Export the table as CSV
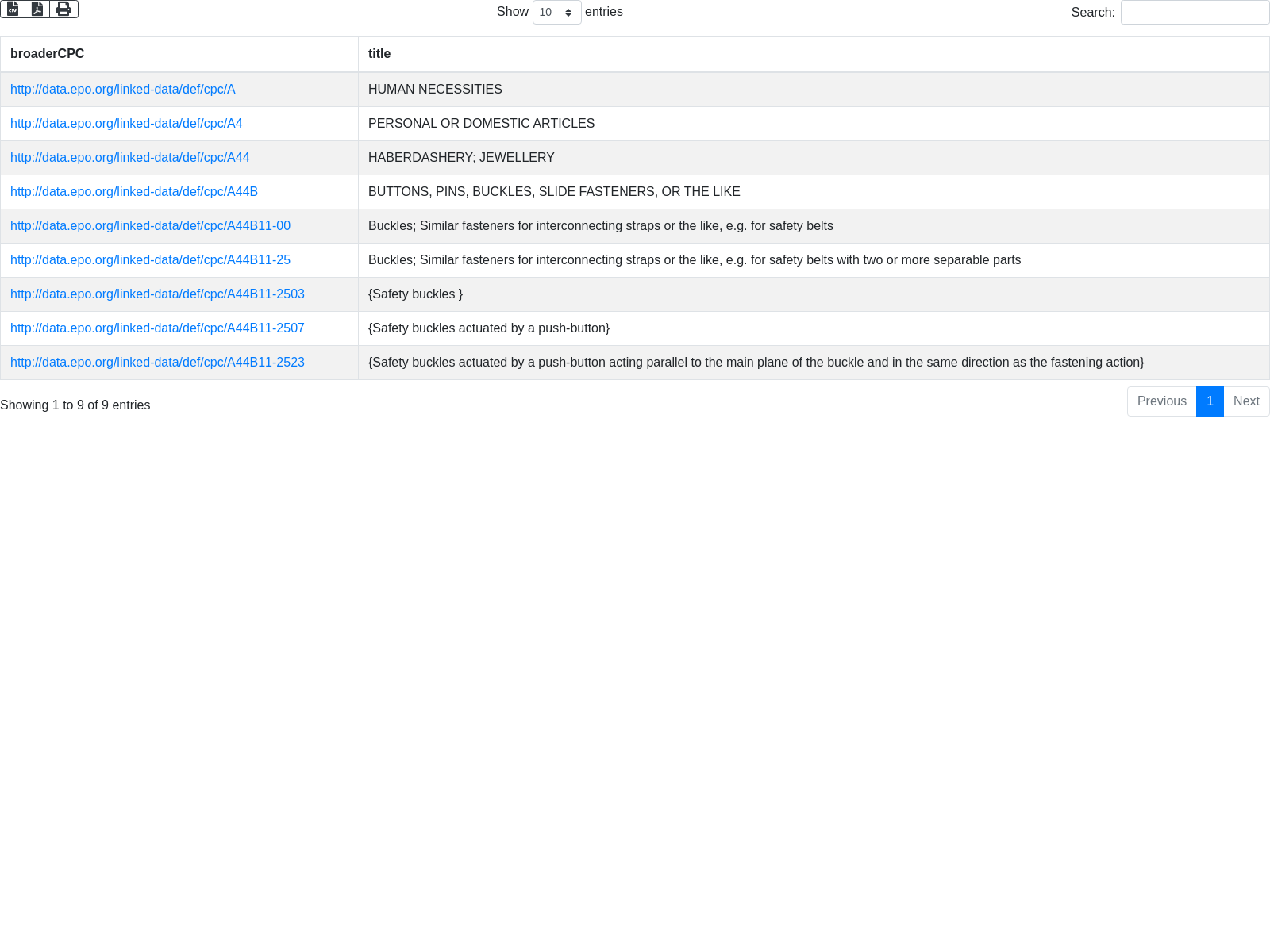The height and width of the screenshot is (952, 1270). click(x=13, y=10)
